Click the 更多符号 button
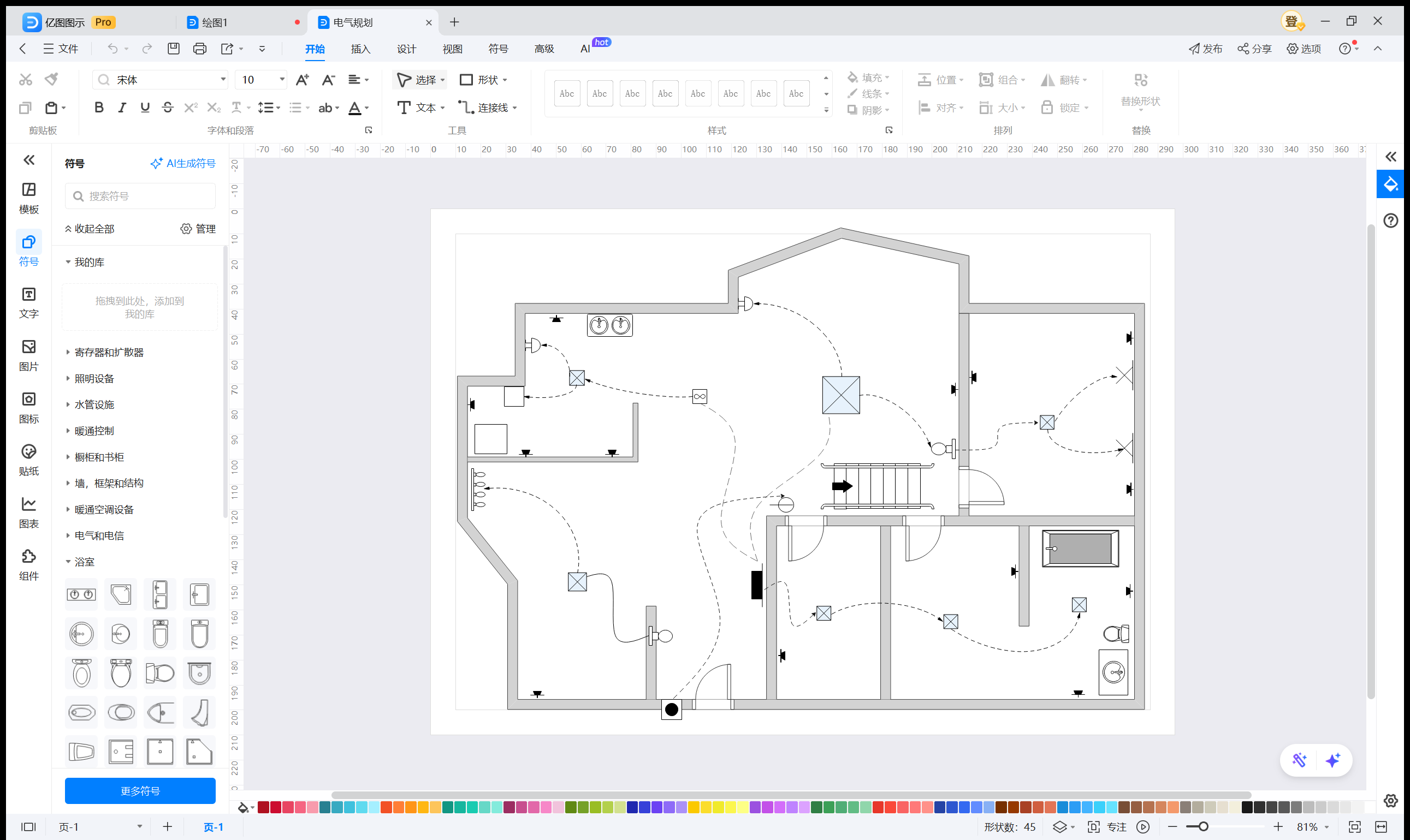The height and width of the screenshot is (840, 1410). point(140,790)
